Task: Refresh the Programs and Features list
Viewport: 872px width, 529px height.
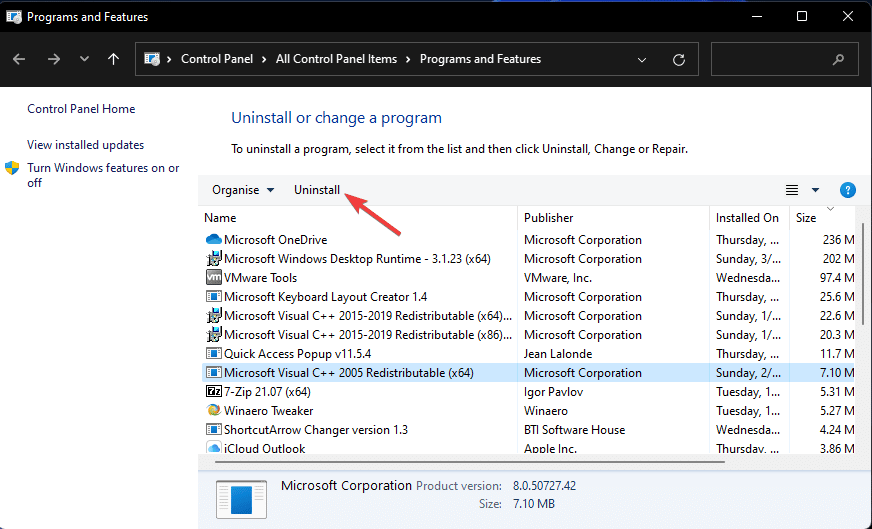Action: [678, 60]
